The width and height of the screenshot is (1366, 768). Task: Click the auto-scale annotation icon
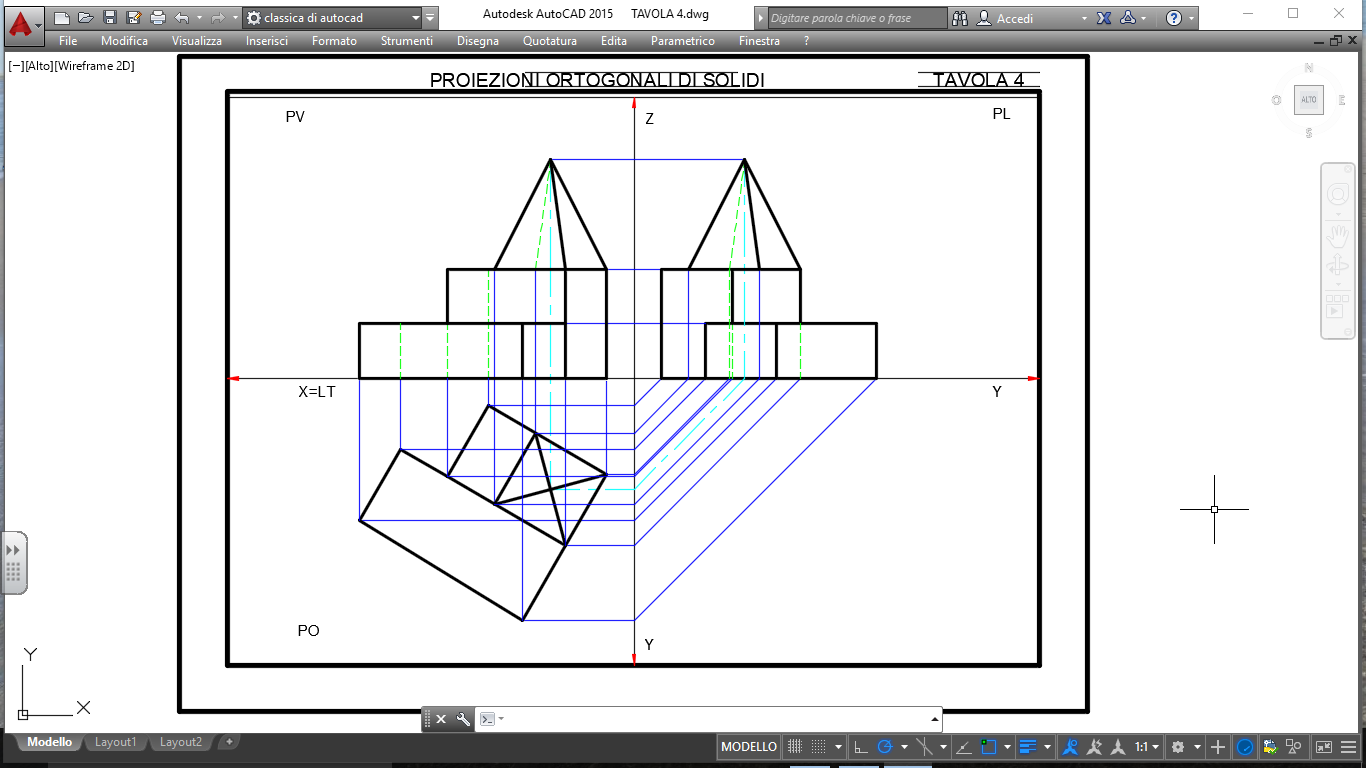tap(1095, 746)
